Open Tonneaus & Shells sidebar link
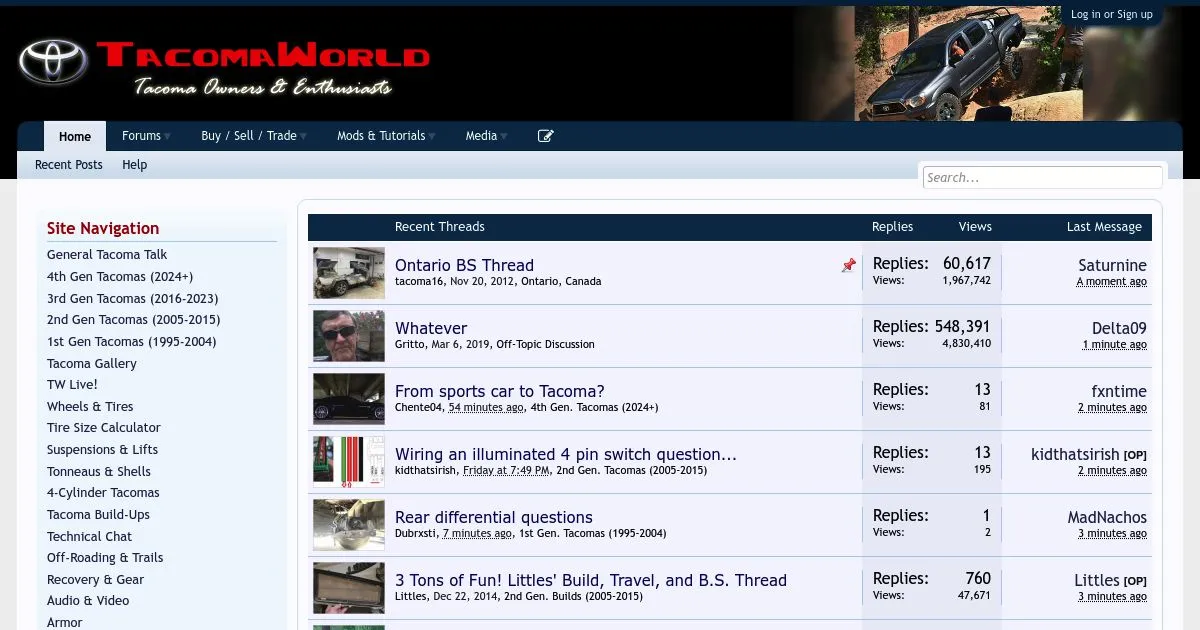1200x630 pixels. click(x=99, y=472)
